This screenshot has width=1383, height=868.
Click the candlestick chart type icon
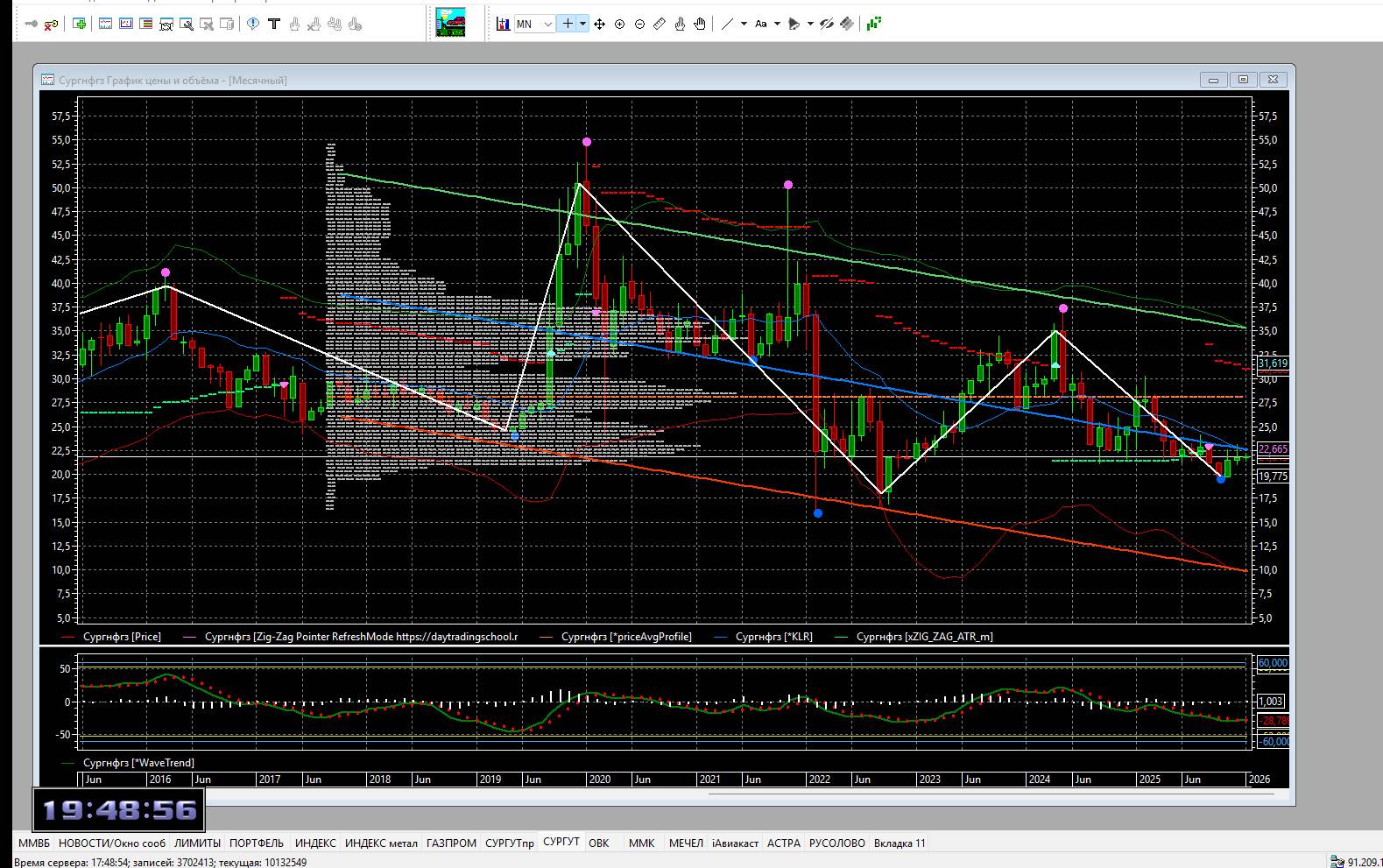503,24
